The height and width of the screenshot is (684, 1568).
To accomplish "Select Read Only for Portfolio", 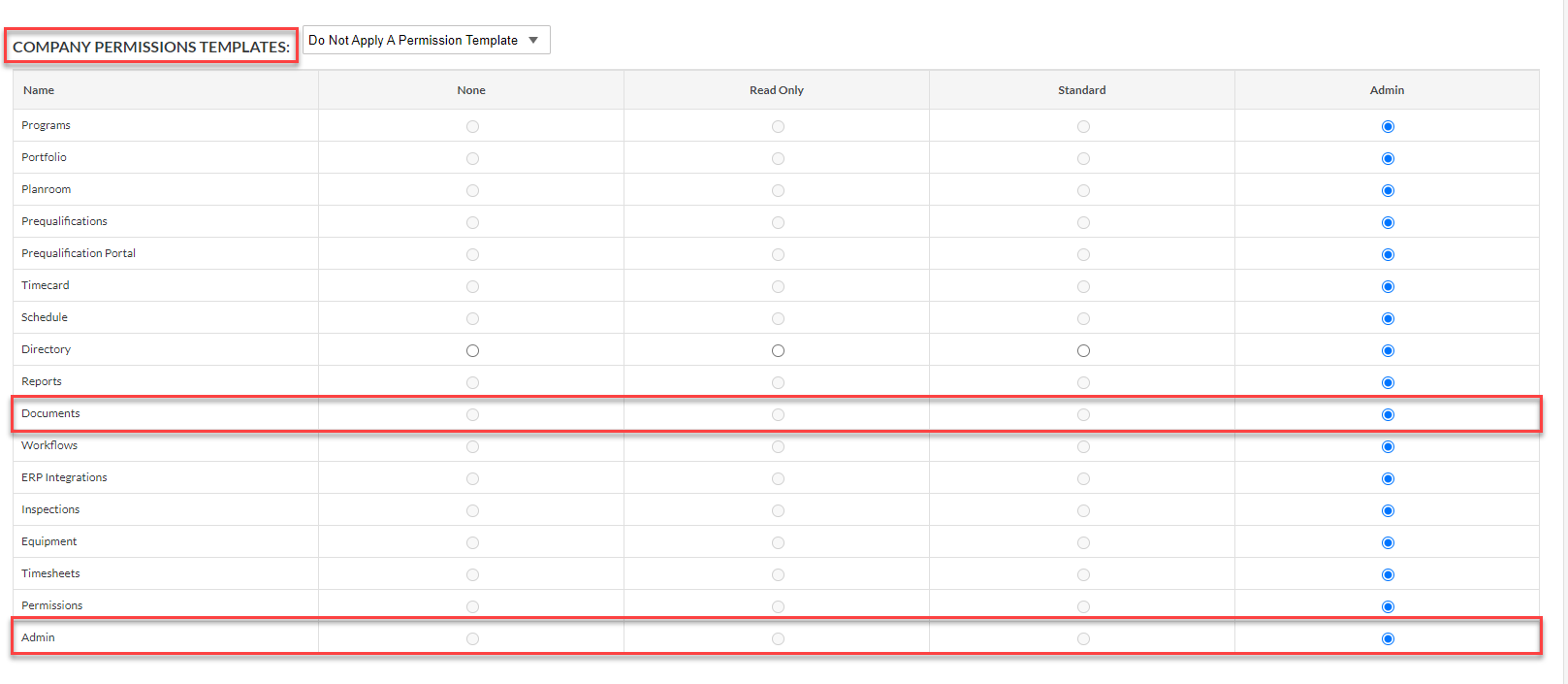I will coord(778,158).
